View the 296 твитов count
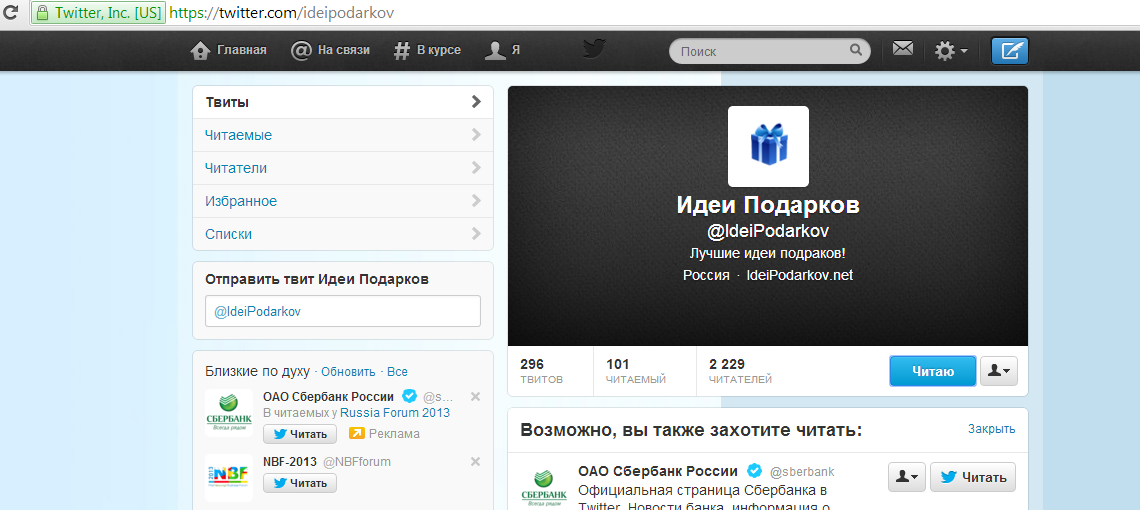The height and width of the screenshot is (510, 1140). coord(542,371)
